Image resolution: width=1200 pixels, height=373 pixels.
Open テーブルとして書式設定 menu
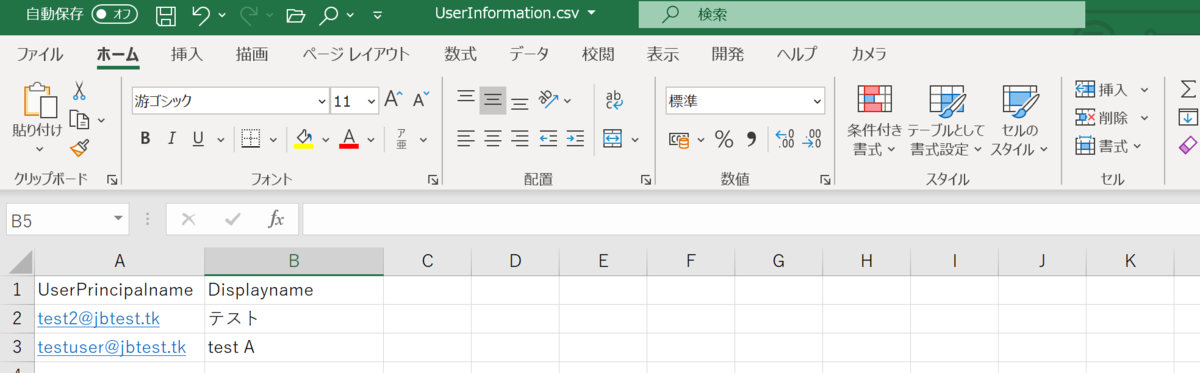[x=946, y=120]
